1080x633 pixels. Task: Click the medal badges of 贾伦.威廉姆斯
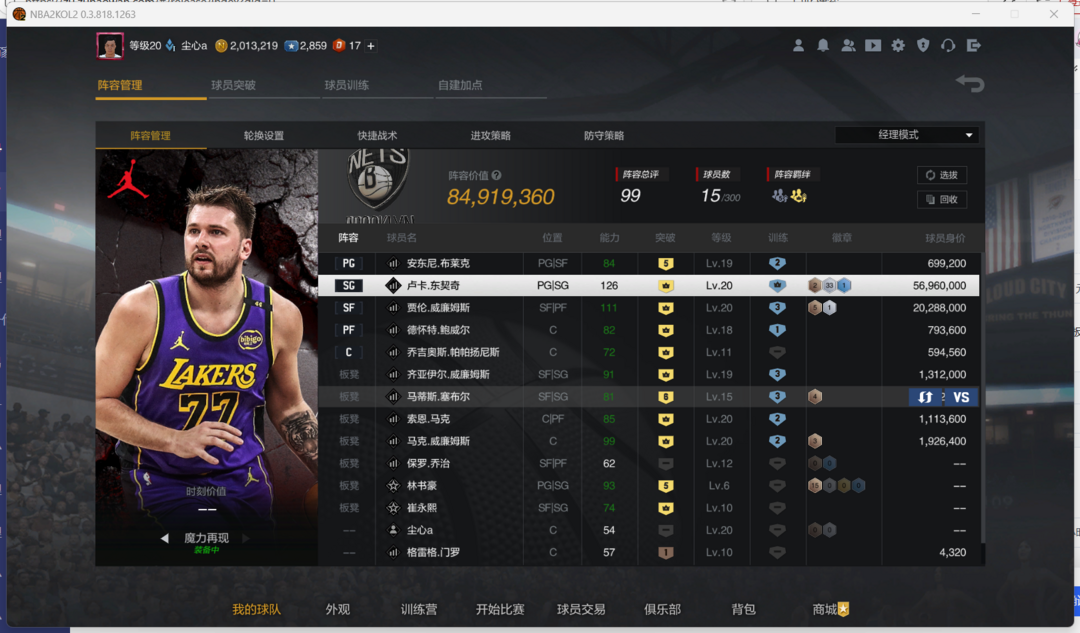point(822,308)
